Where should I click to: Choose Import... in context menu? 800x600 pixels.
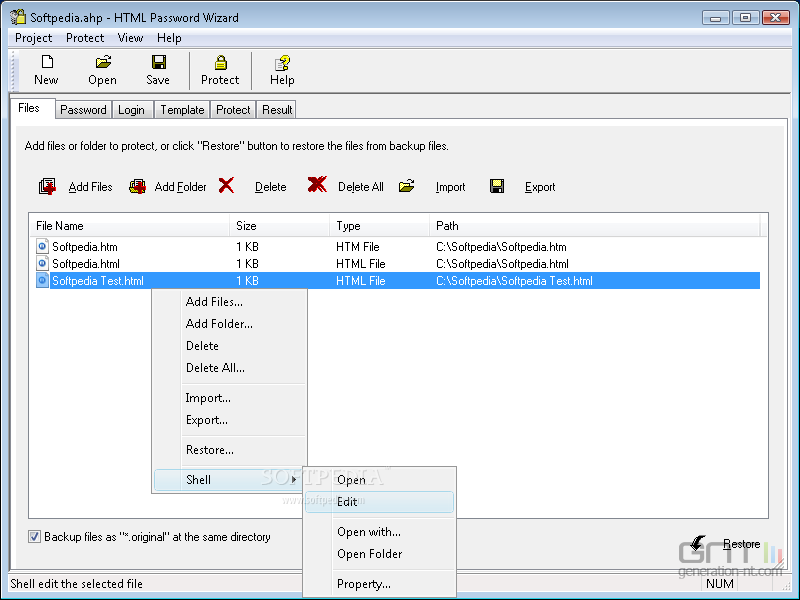point(230,397)
